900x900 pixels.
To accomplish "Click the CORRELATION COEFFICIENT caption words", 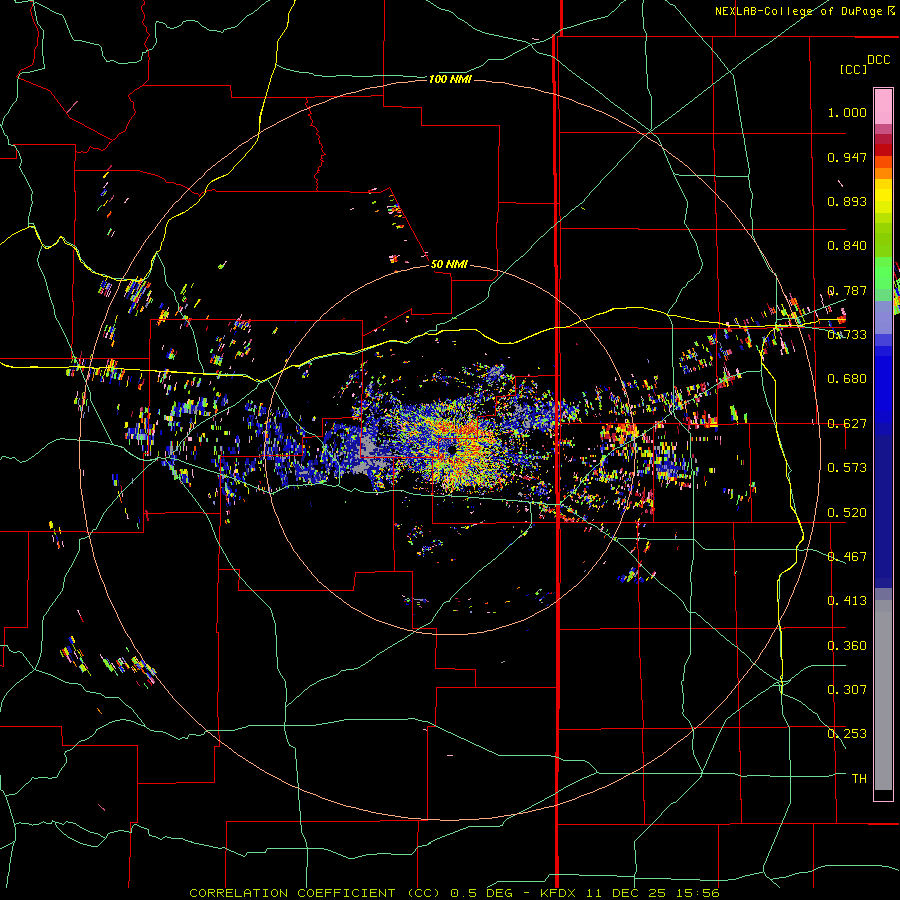I will (292, 893).
